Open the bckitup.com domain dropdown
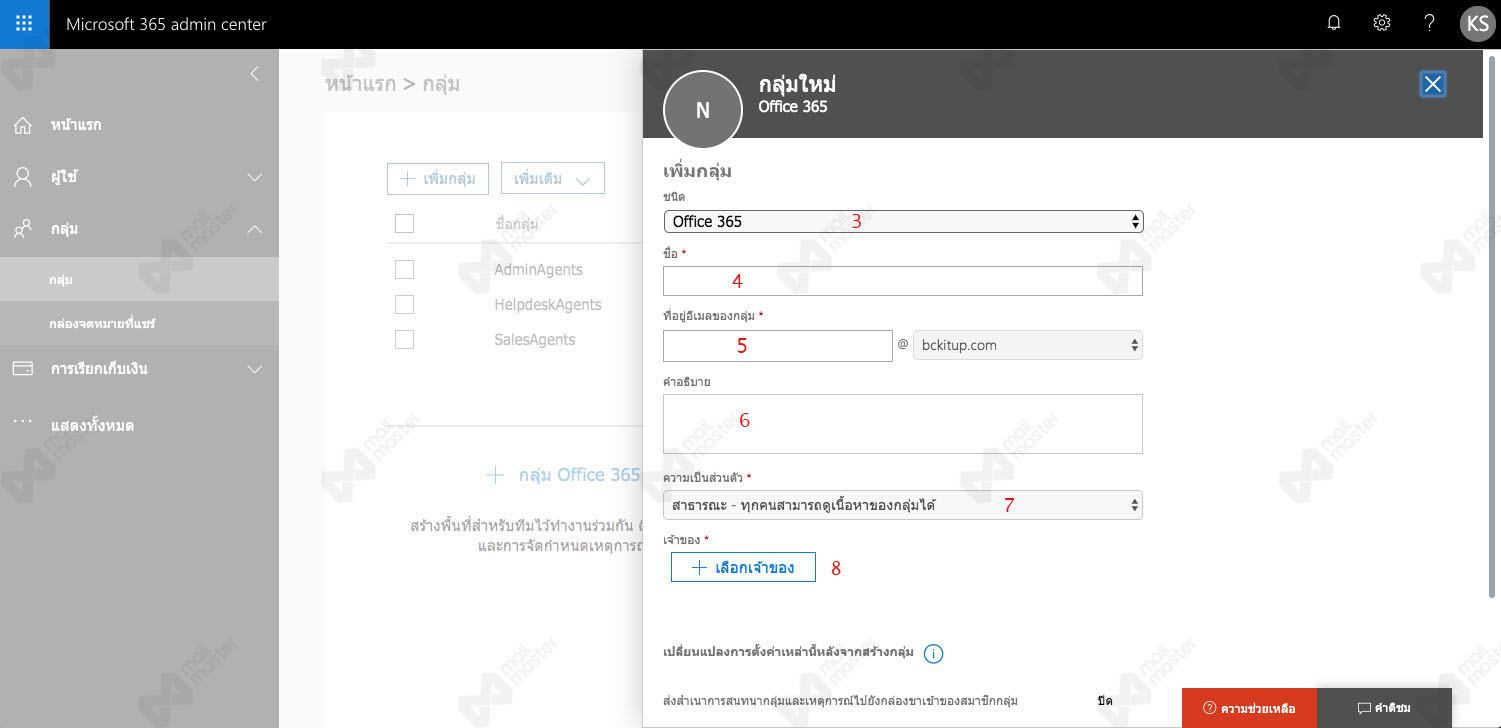The width and height of the screenshot is (1501, 728). click(1028, 345)
